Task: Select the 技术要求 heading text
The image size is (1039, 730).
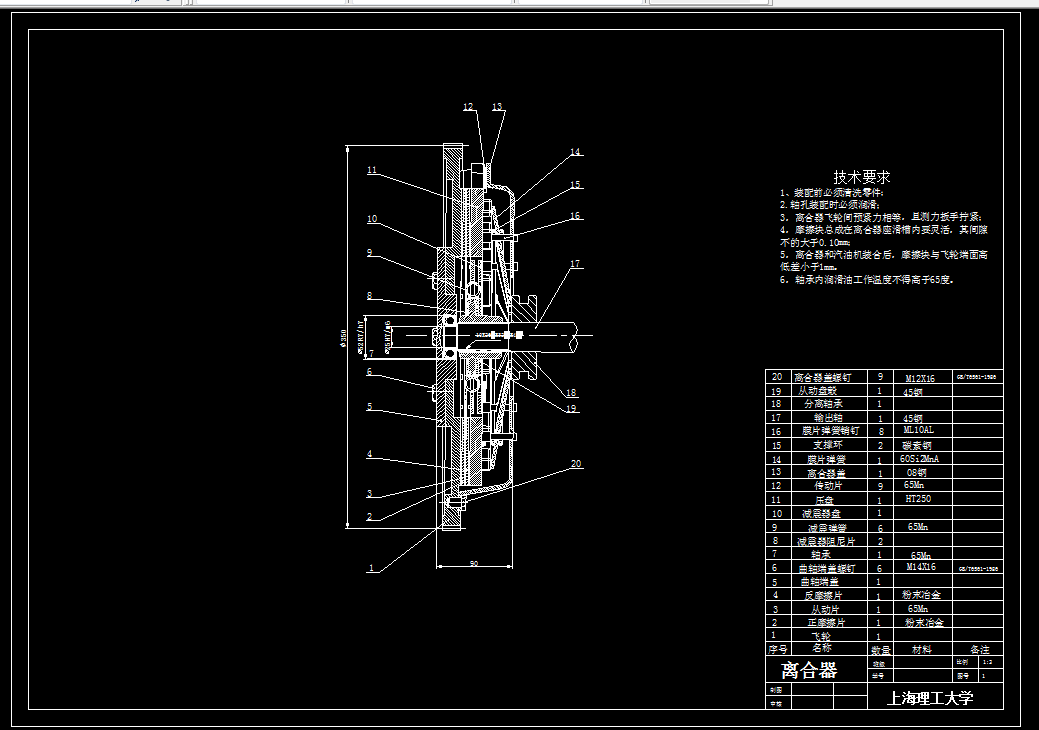Action: pyautogui.click(x=861, y=177)
